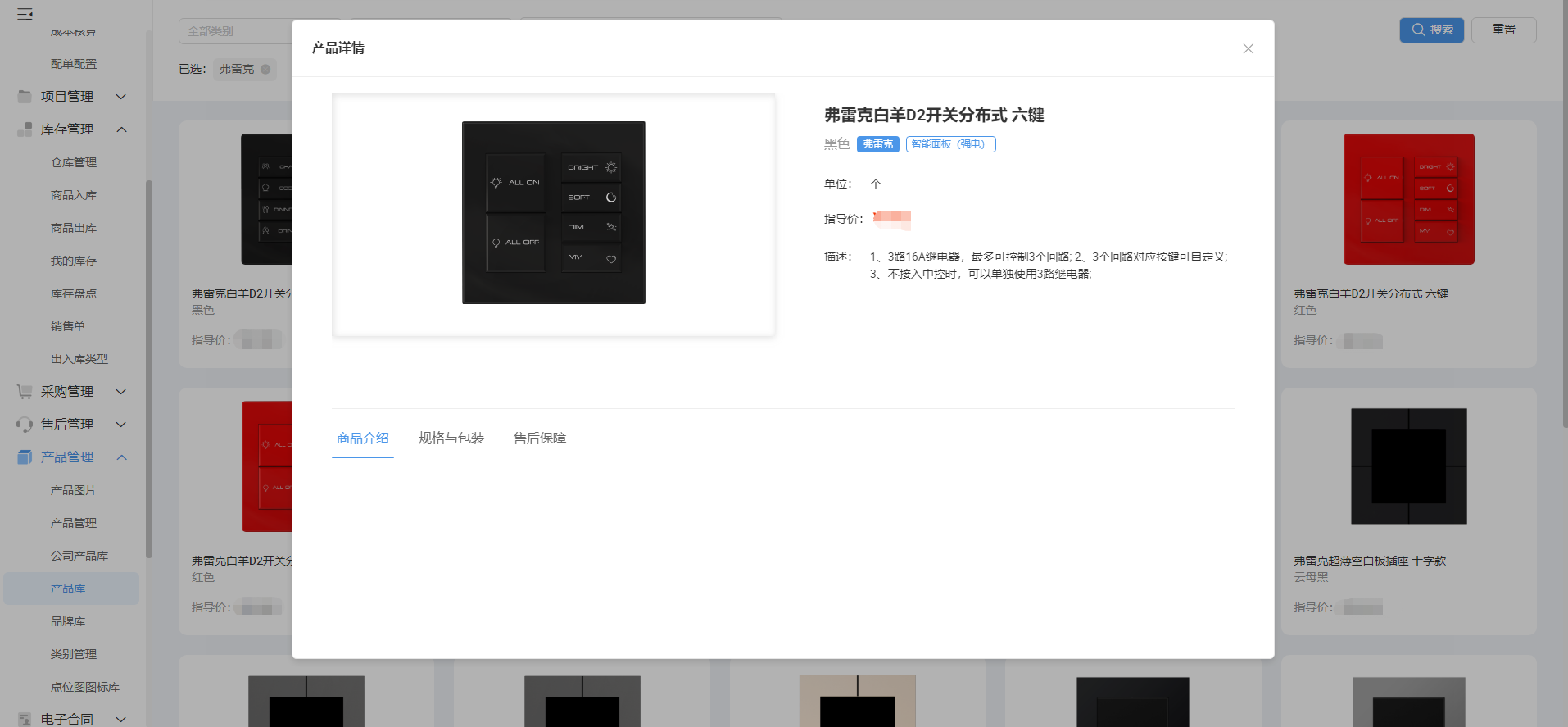1568x727 pixels.
Task: Click the 智能面板（强电） category tag
Action: [951, 144]
